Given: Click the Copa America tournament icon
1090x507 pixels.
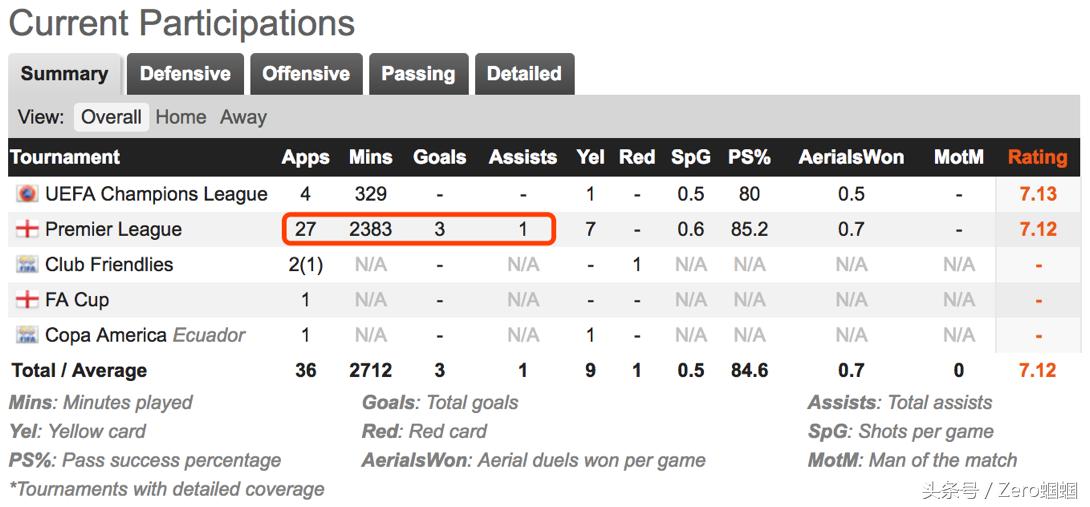Looking at the screenshot, I should (x=27, y=335).
